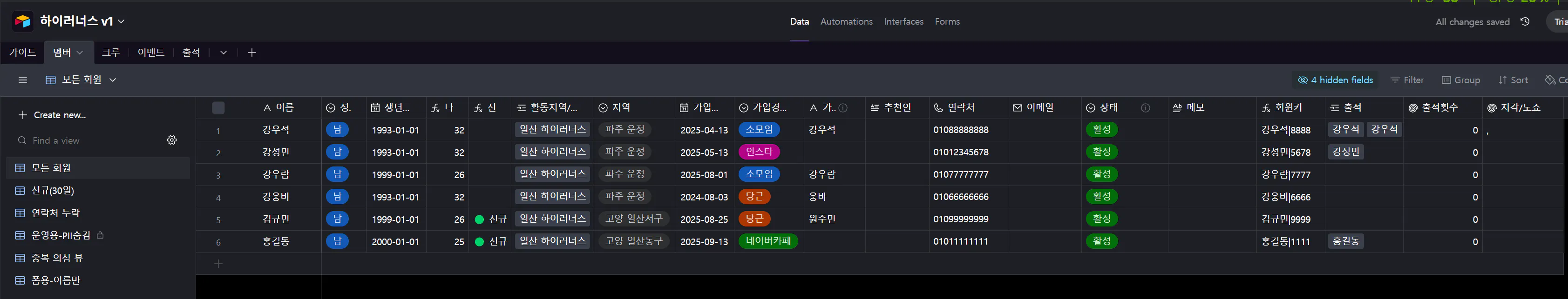Click phone number 01012345678
The width and height of the screenshot is (1568, 299).
(961, 152)
